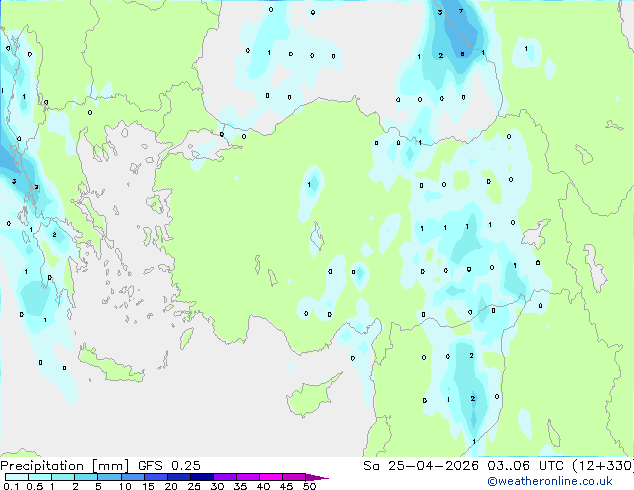Click the 'GFS 0.25' model label
634x490 pixels.
click(169, 466)
